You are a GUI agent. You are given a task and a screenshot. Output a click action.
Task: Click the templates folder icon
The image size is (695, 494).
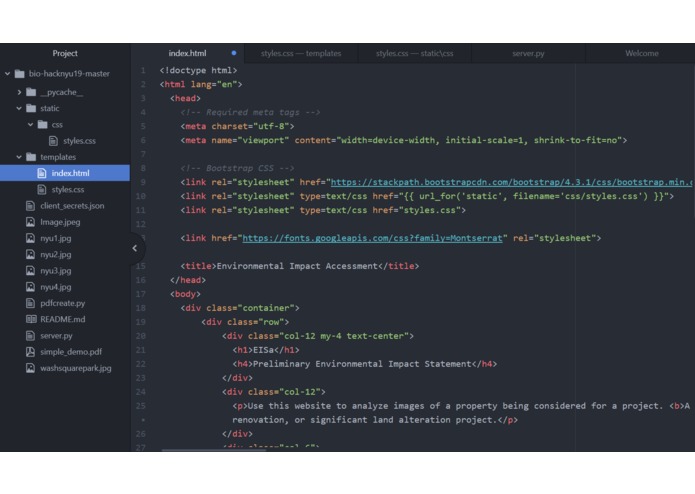click(x=31, y=157)
